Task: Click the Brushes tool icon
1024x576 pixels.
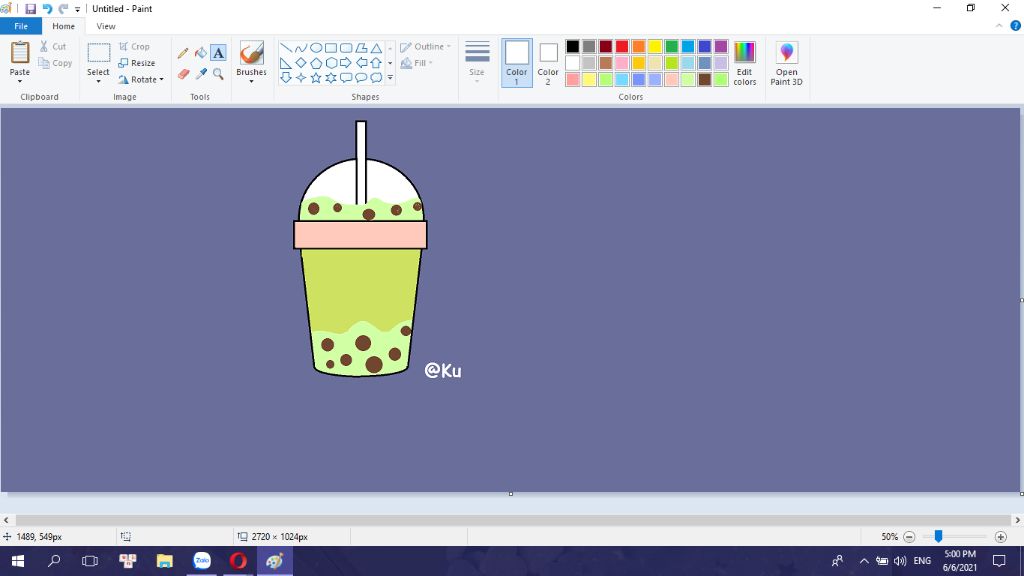Action: pyautogui.click(x=251, y=53)
